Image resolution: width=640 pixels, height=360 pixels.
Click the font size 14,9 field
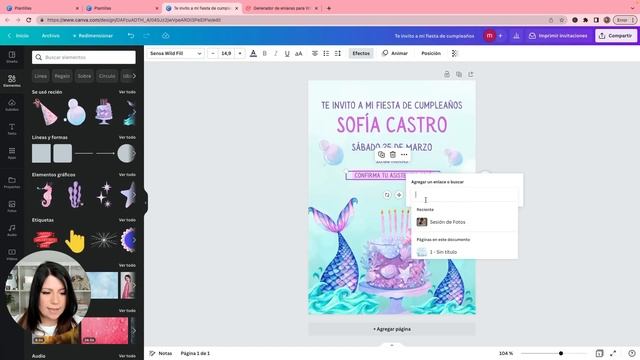coord(227,53)
